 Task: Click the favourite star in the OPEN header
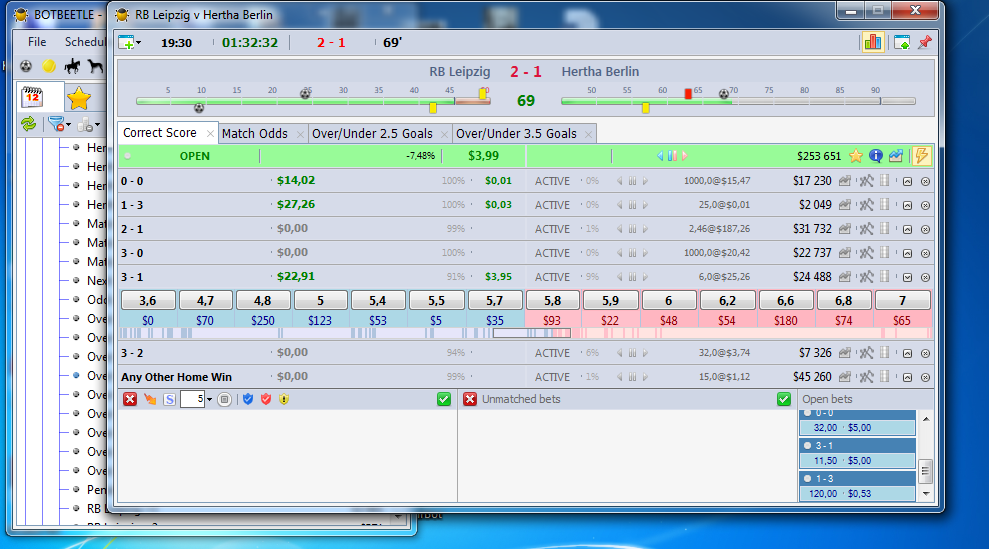(x=855, y=156)
